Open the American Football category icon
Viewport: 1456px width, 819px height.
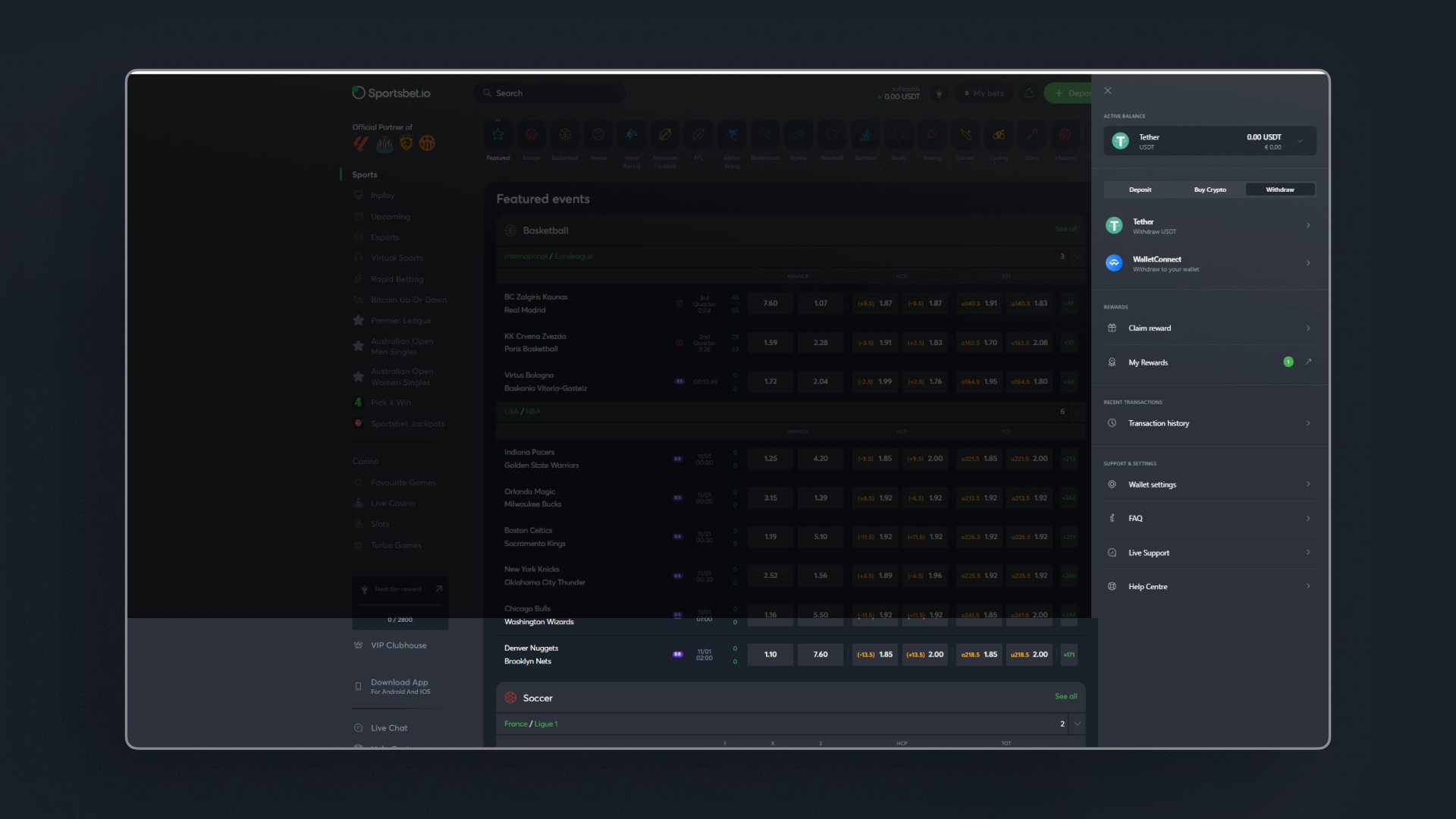[x=665, y=135]
